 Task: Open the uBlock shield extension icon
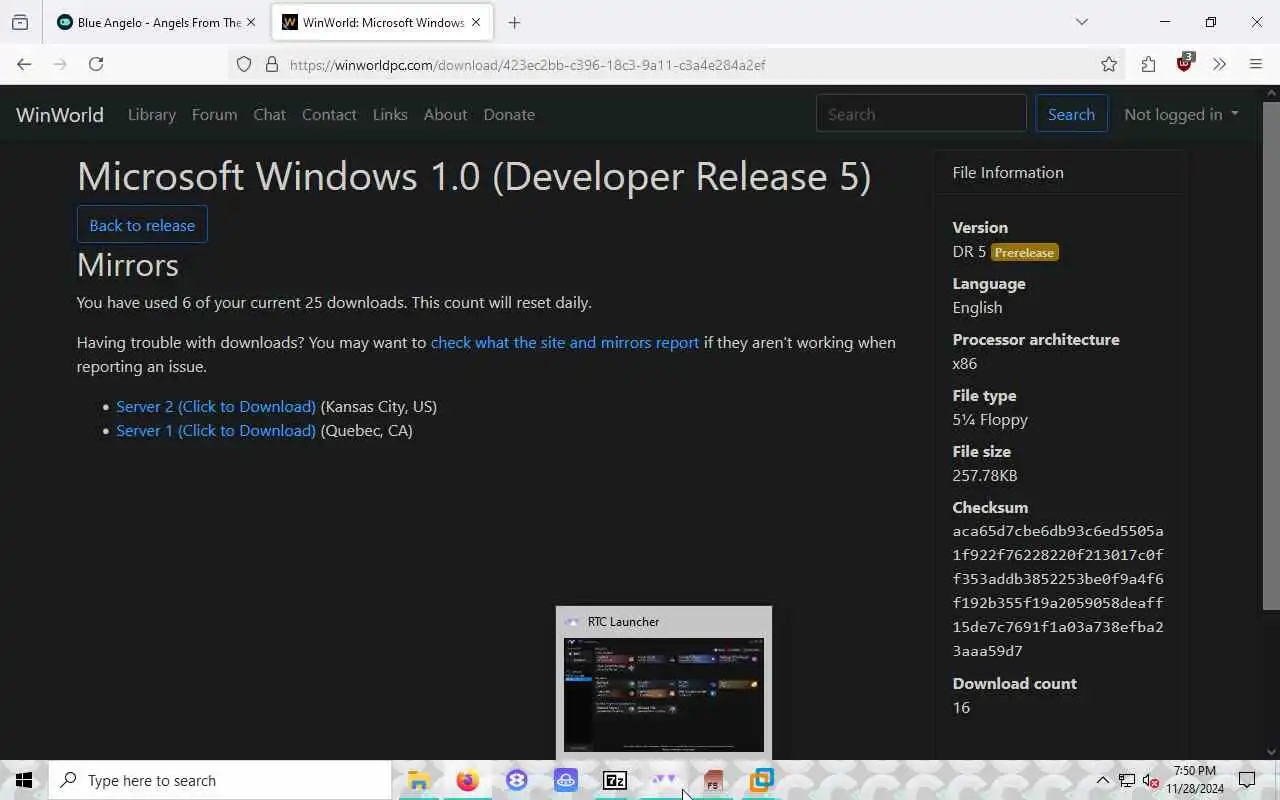1185,63
